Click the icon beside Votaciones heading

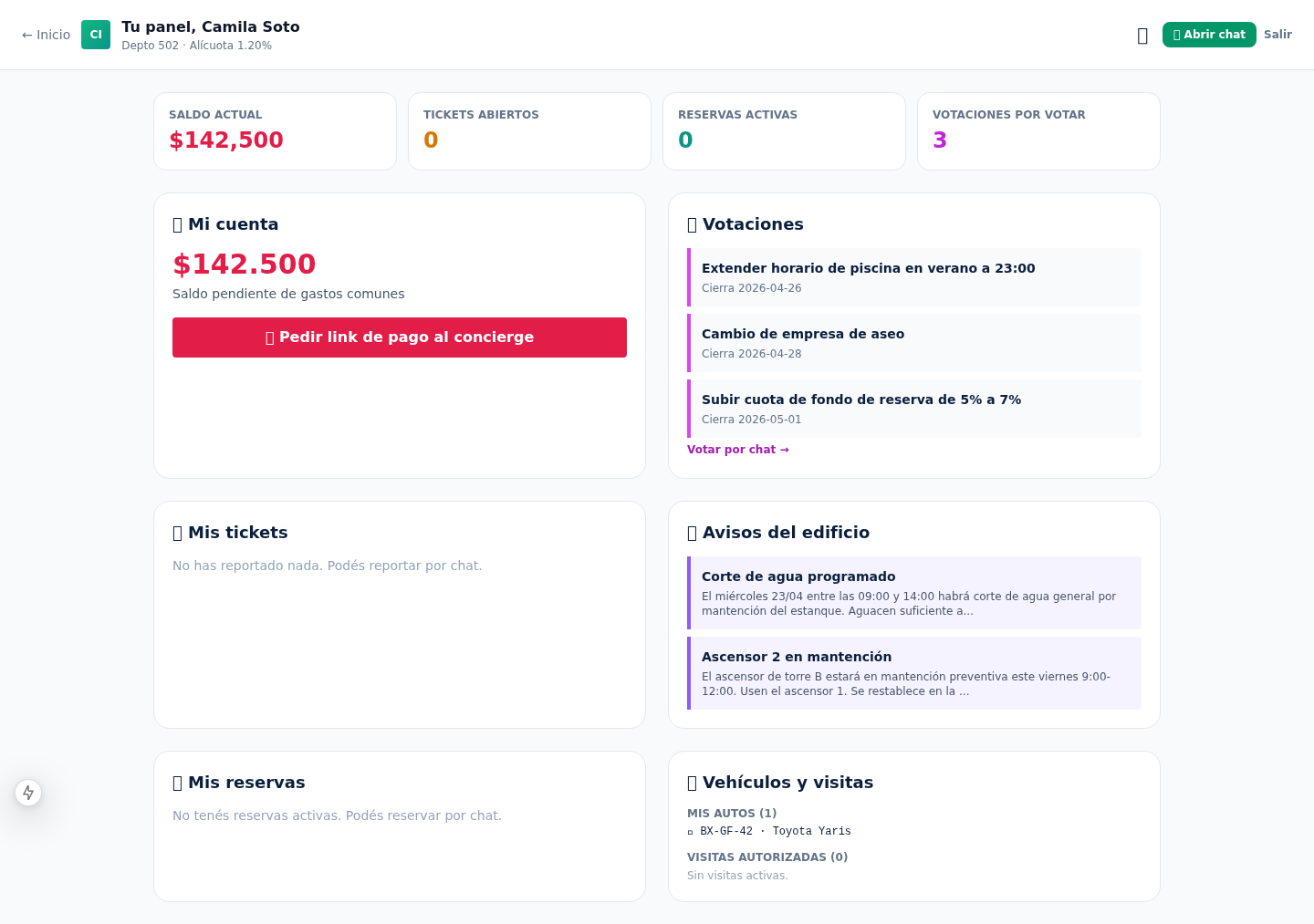[693, 225]
